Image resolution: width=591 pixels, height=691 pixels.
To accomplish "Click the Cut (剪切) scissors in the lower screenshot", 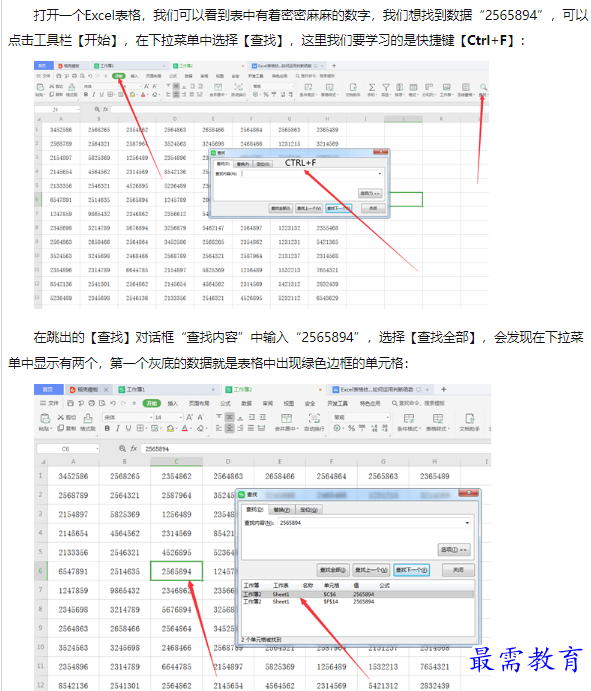I will [61, 417].
